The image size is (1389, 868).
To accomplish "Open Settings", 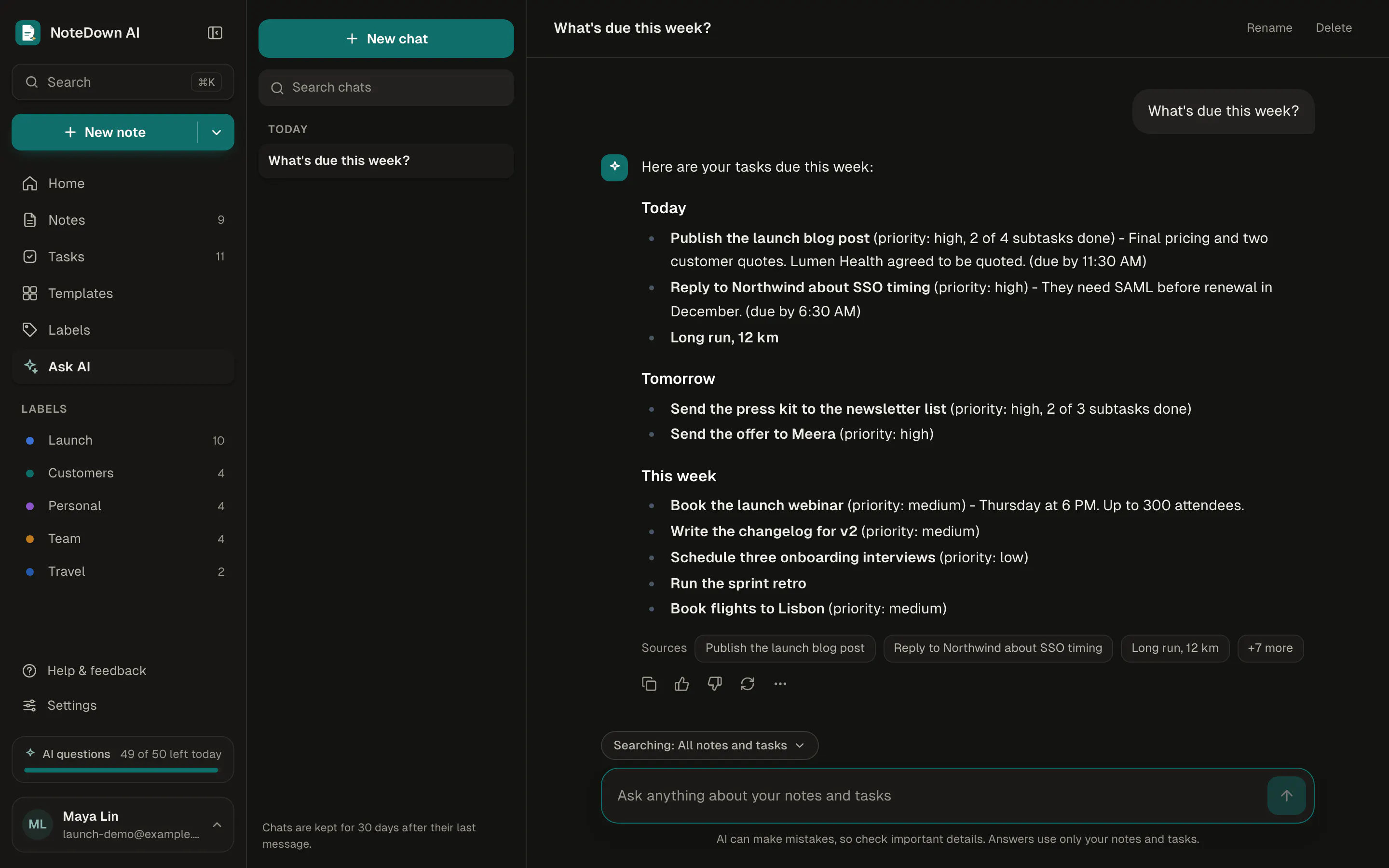I will [123, 705].
